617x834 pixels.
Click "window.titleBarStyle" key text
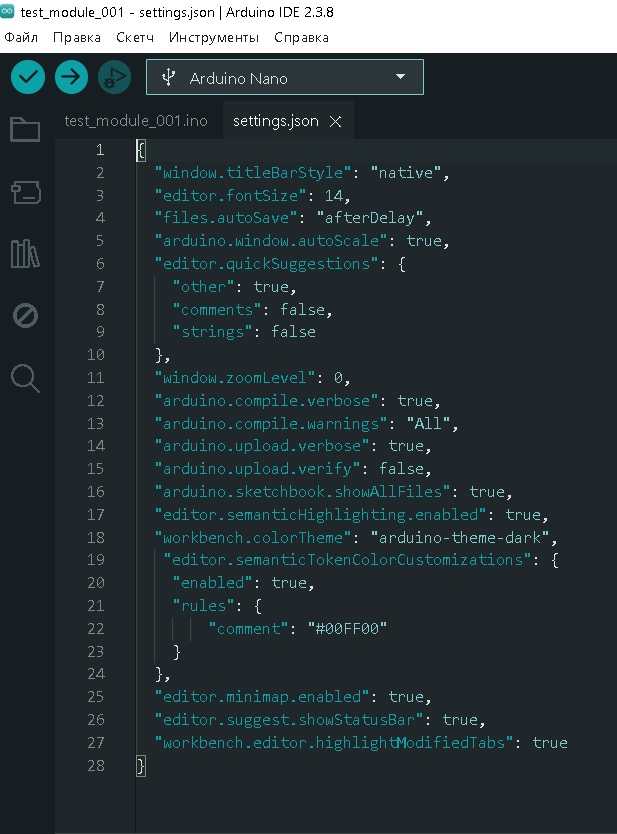[253, 173]
